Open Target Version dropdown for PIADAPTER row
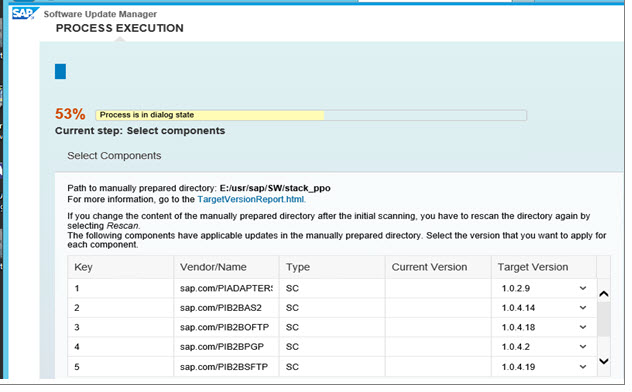Viewport: 632px width, 392px height. click(582, 288)
